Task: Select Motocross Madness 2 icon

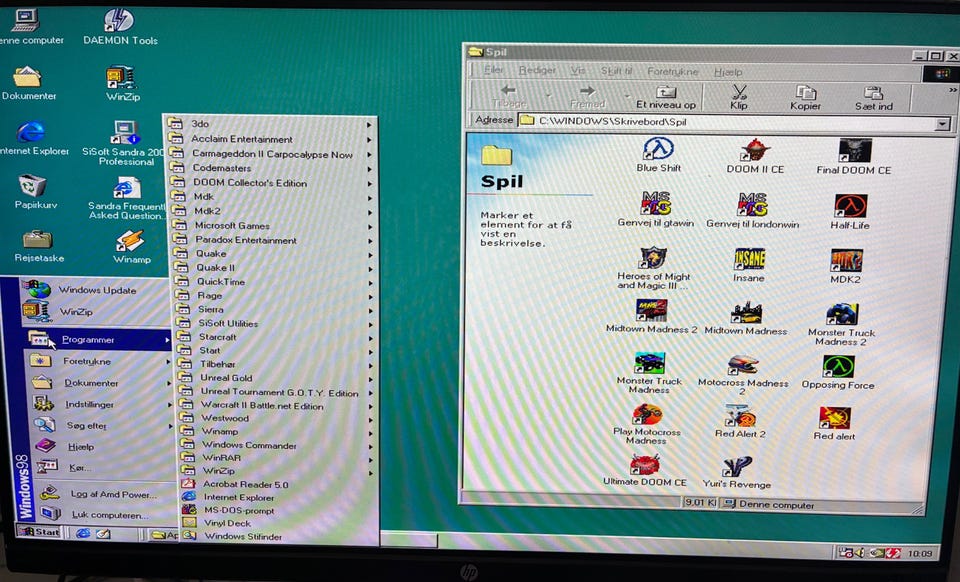Action: (x=743, y=375)
